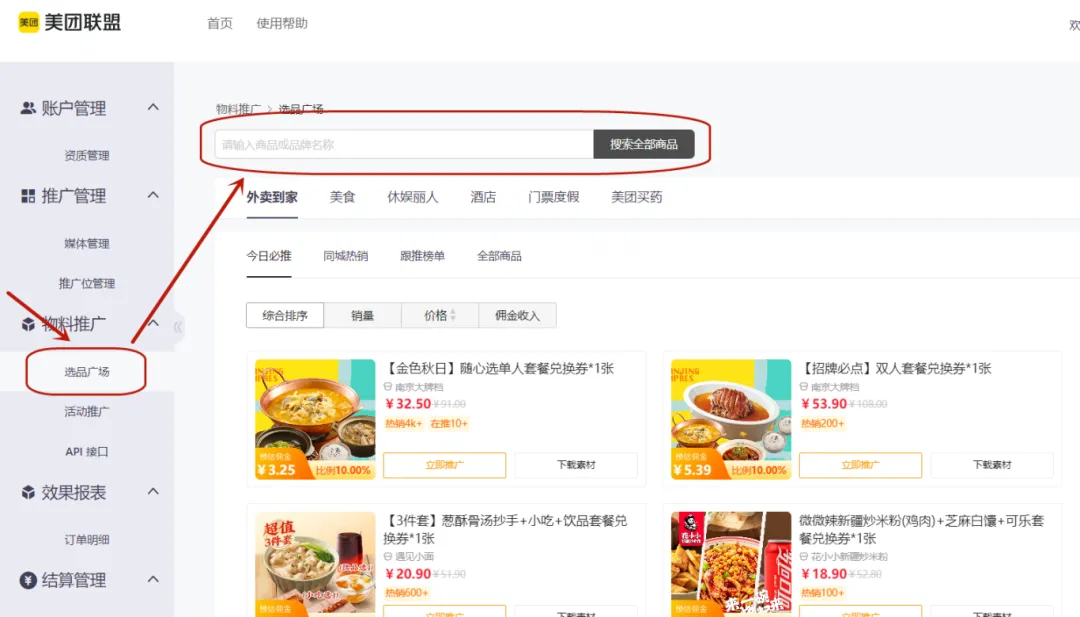
Task: Switch to 外卖到家 tab
Action: (272, 197)
